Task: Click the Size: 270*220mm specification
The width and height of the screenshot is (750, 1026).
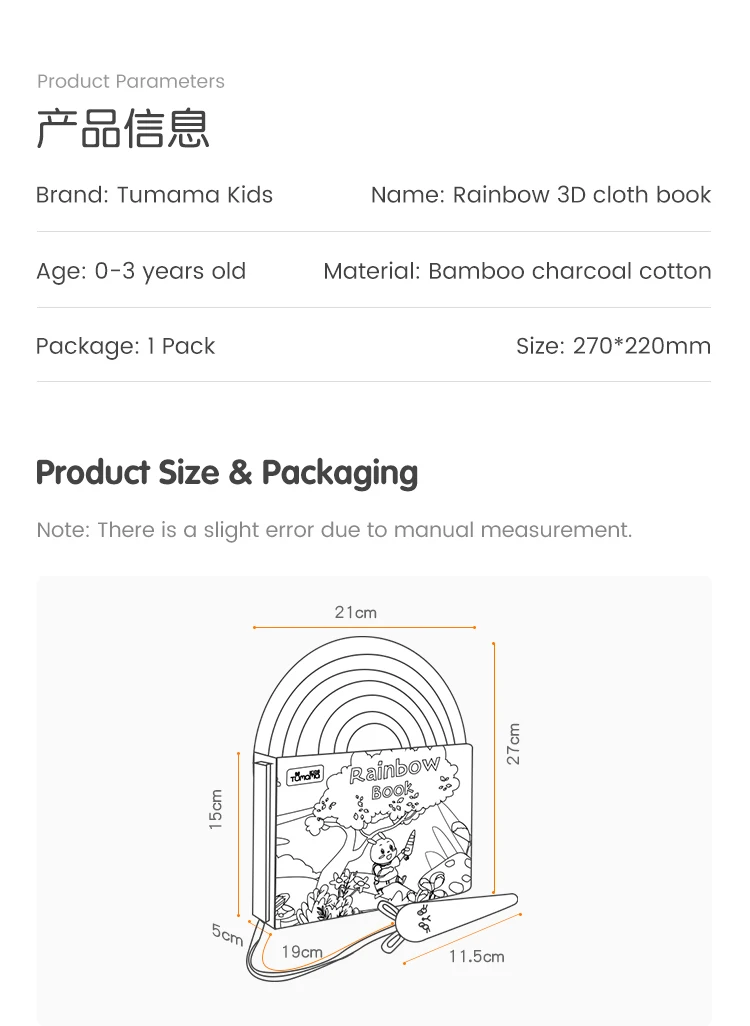Action: [x=613, y=346]
